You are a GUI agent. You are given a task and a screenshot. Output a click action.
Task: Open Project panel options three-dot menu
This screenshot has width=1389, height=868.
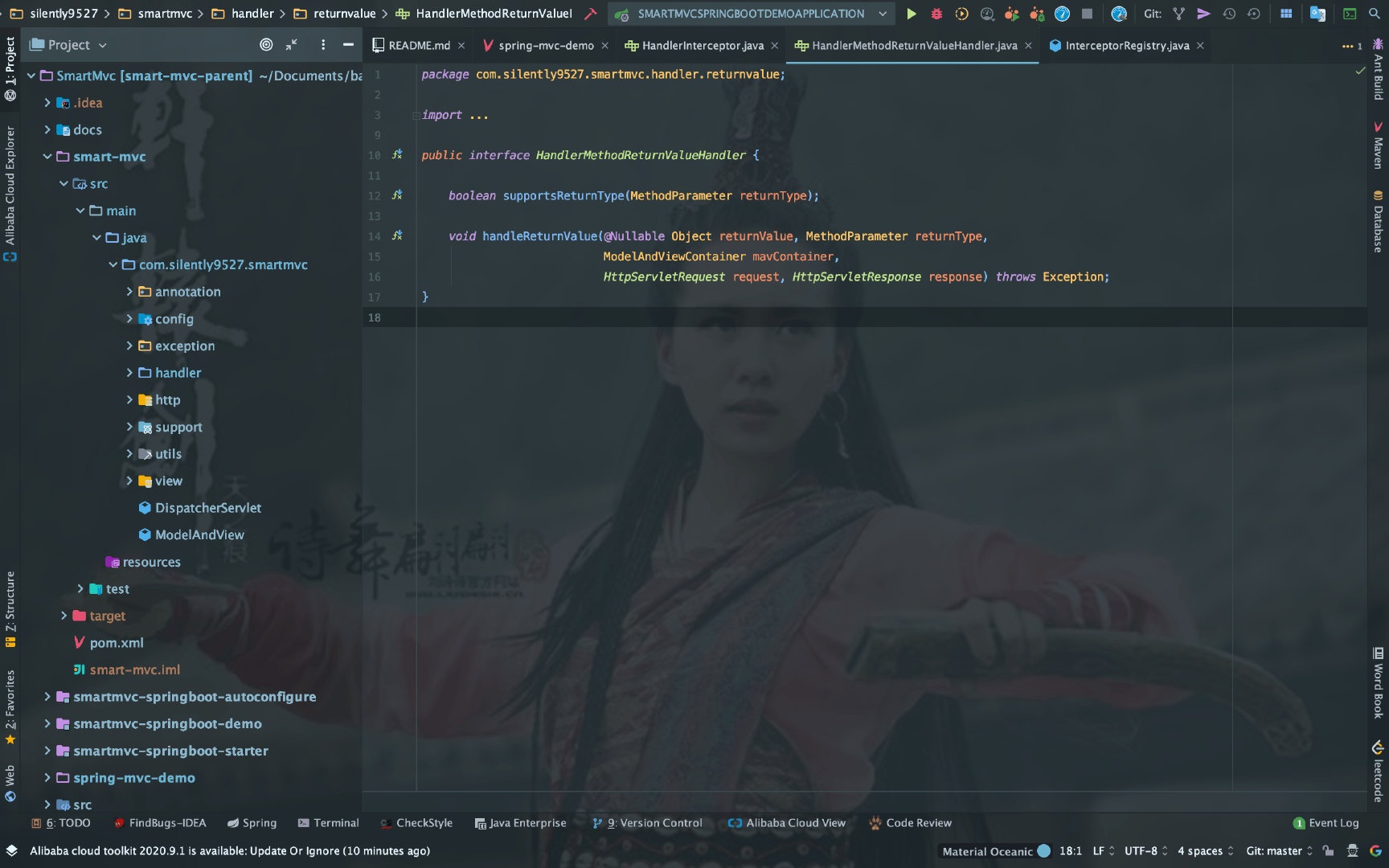click(x=323, y=45)
